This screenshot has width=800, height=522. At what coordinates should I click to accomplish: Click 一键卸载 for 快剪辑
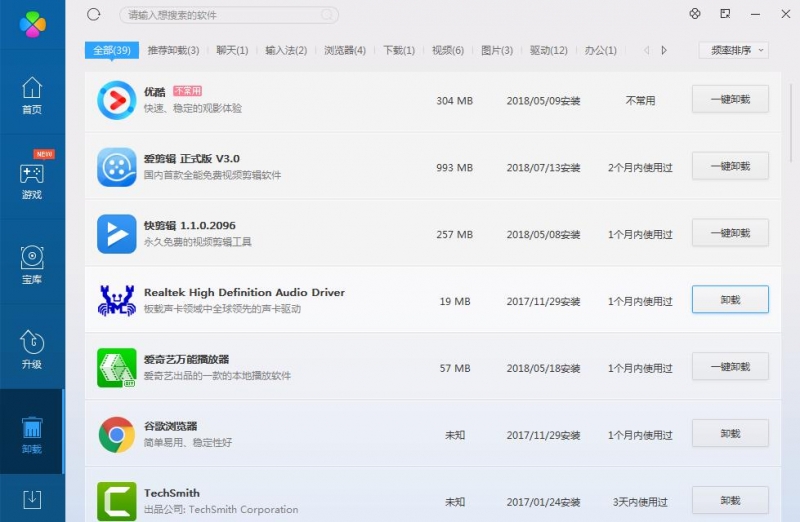(x=730, y=233)
